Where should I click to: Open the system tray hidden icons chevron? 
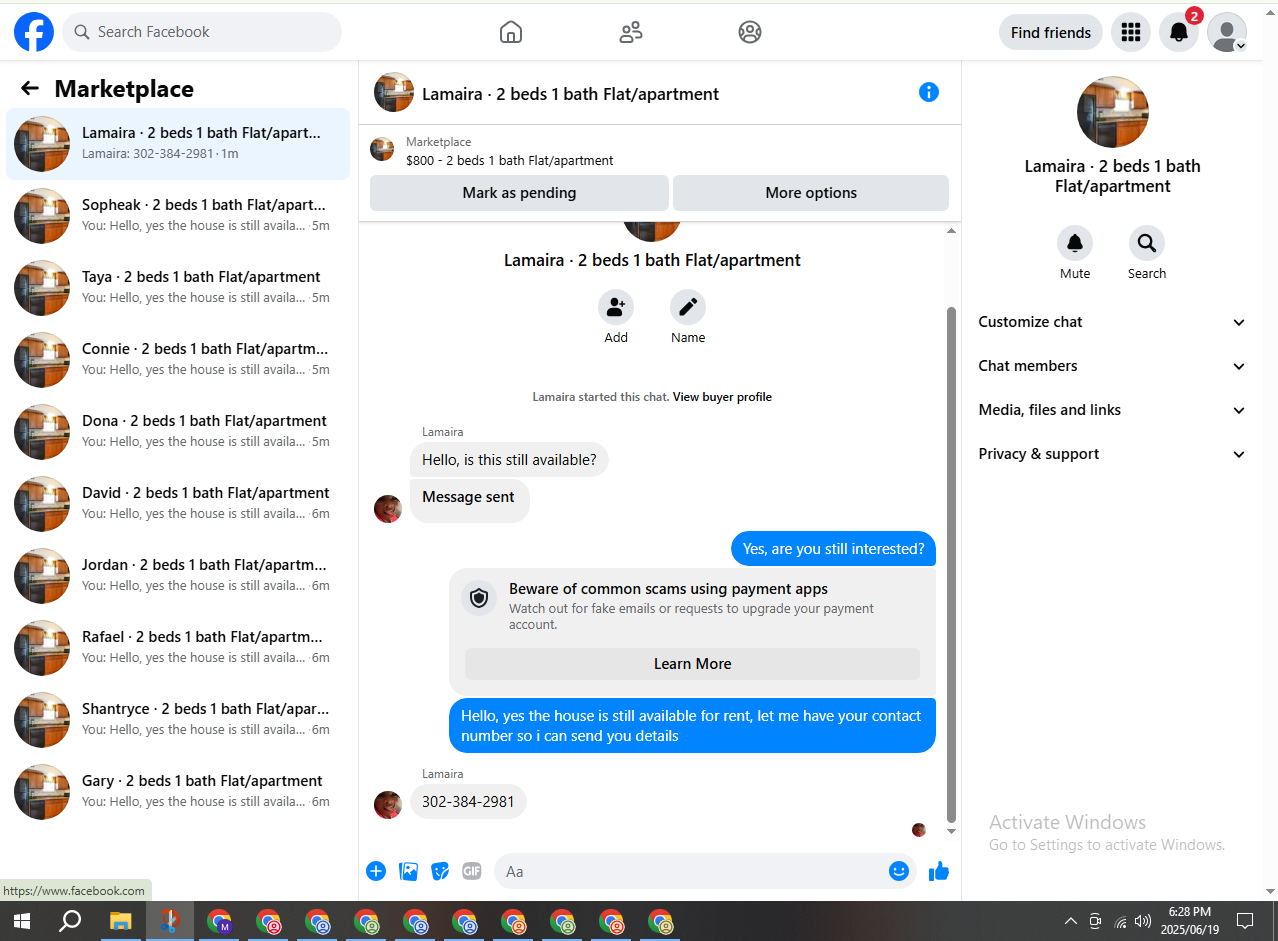coord(1070,921)
